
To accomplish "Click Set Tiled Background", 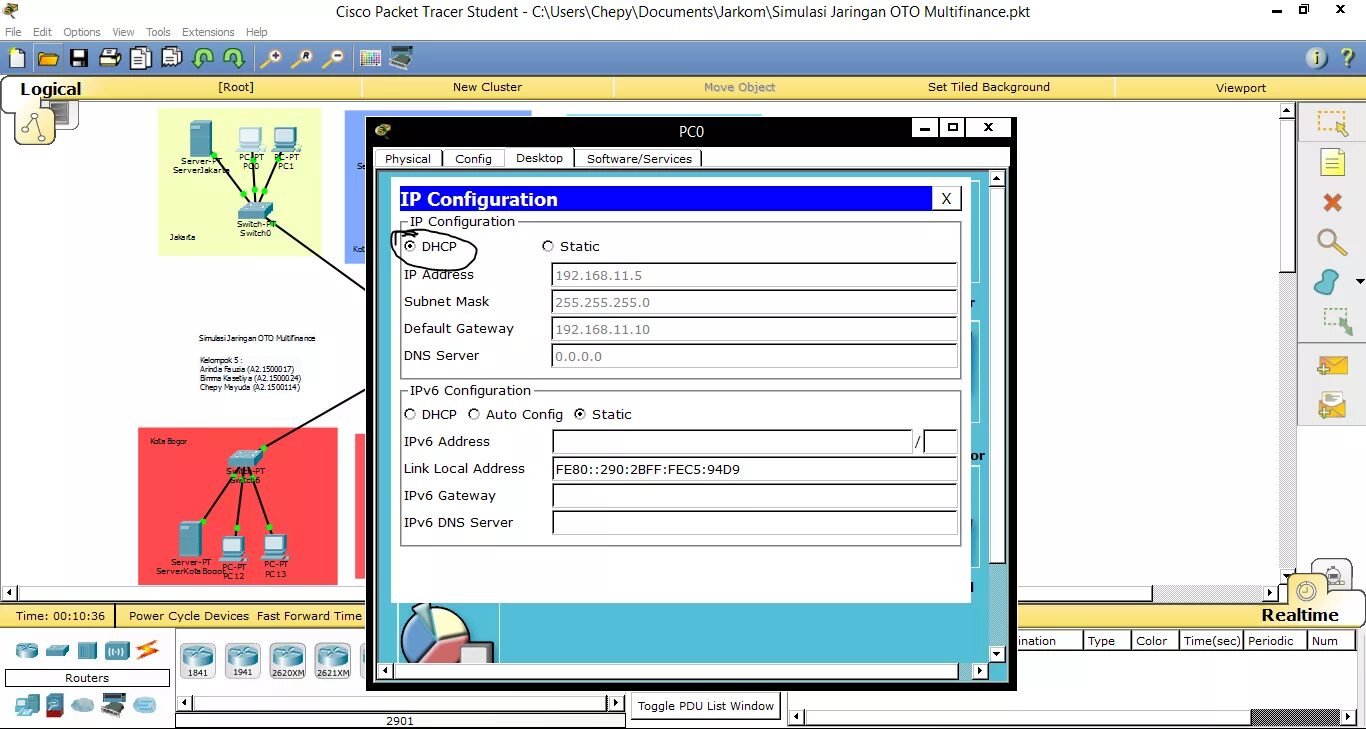I will [x=989, y=87].
